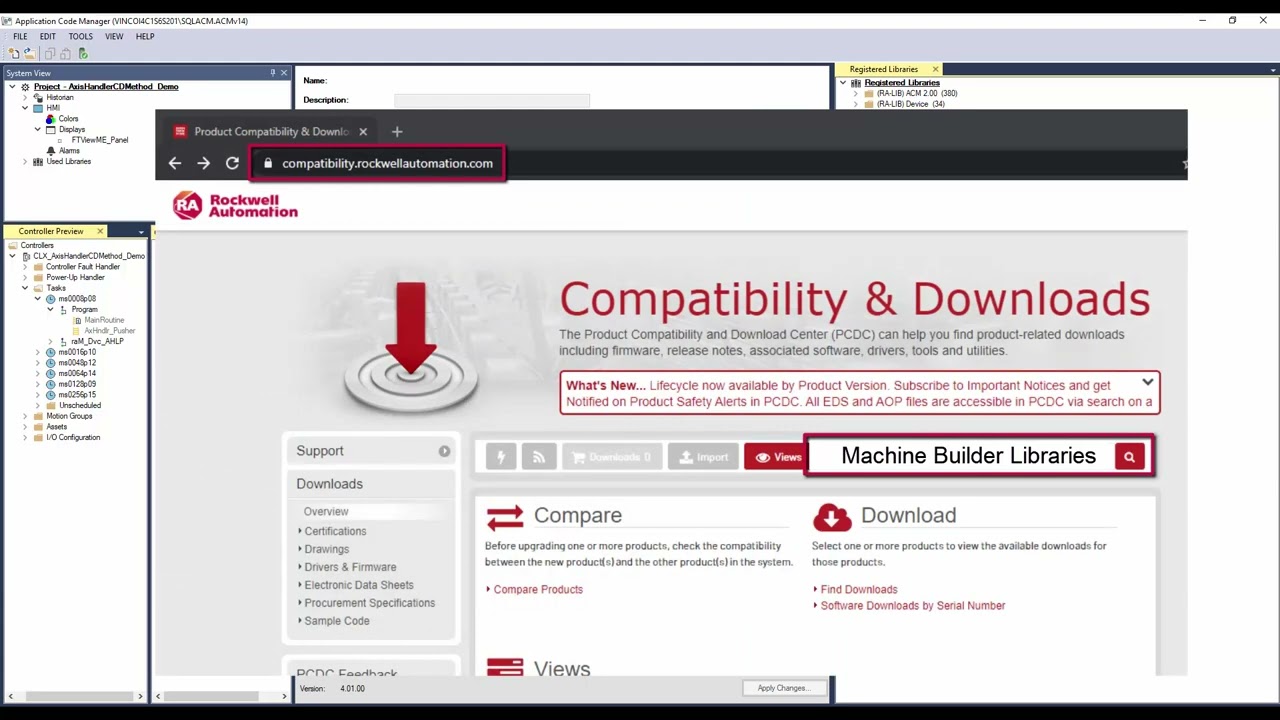Click the Displays window icon
1280x720 pixels.
click(51, 129)
